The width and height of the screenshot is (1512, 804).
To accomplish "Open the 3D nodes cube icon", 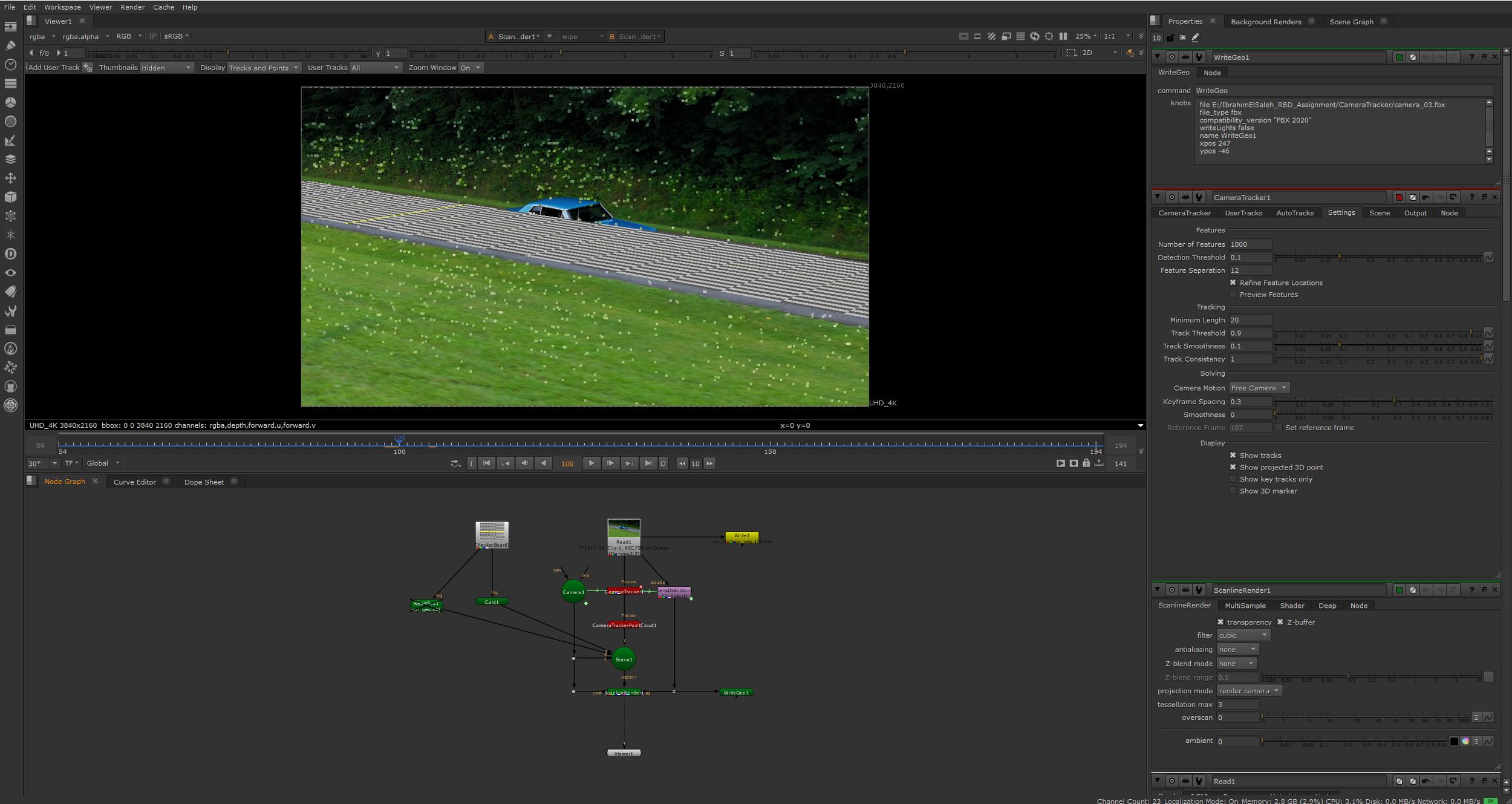I will pyautogui.click(x=10, y=197).
